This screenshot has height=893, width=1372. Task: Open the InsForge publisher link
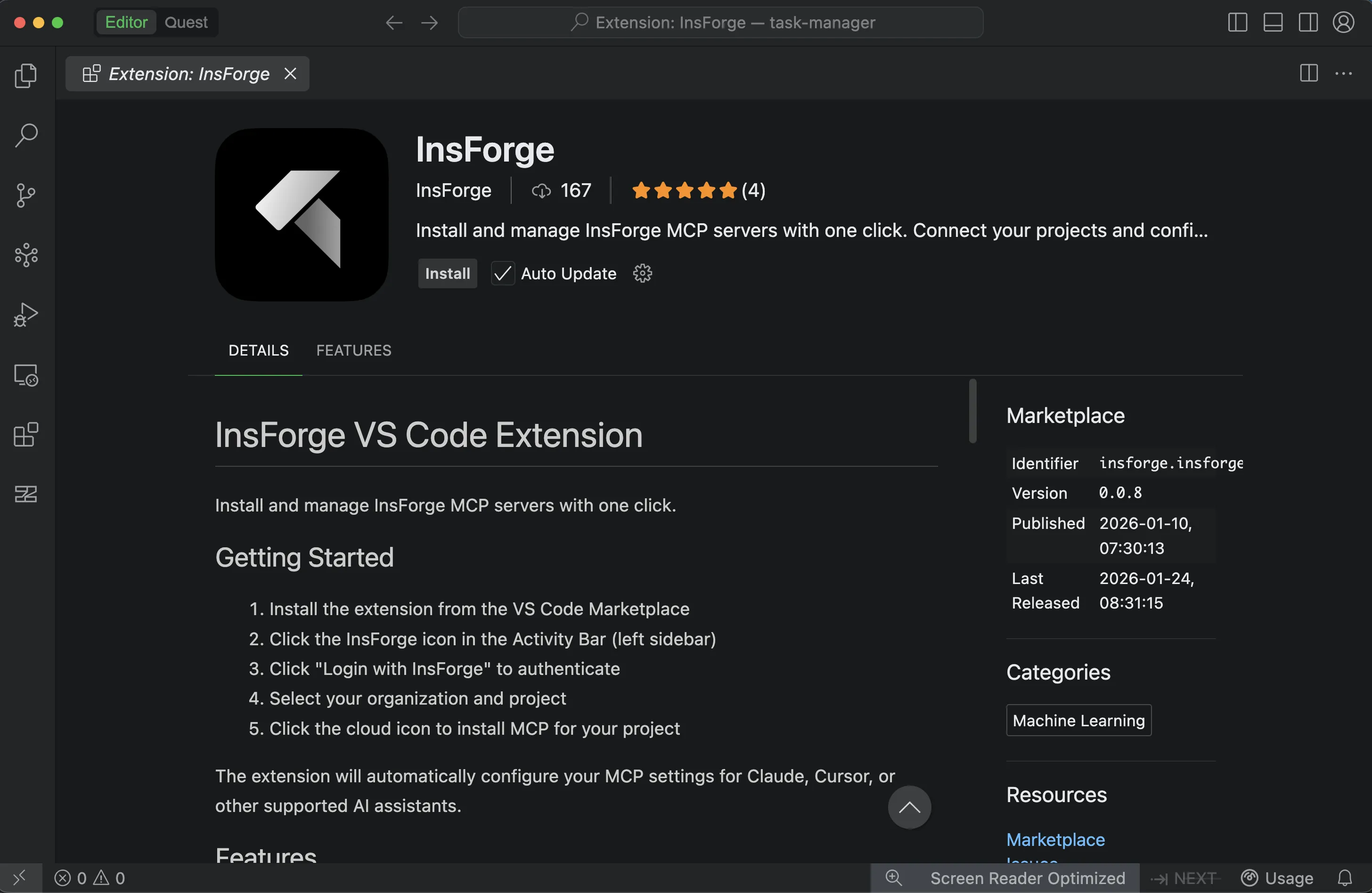click(453, 190)
